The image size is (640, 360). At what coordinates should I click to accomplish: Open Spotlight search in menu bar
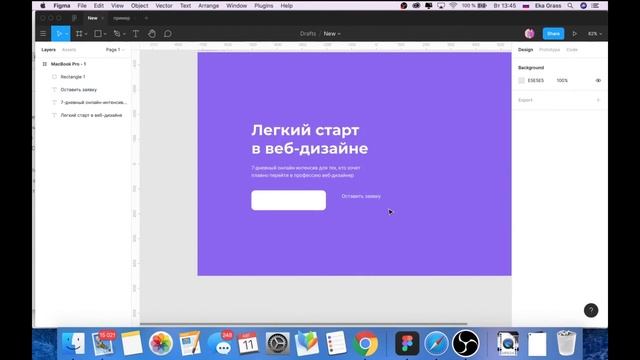570,6
